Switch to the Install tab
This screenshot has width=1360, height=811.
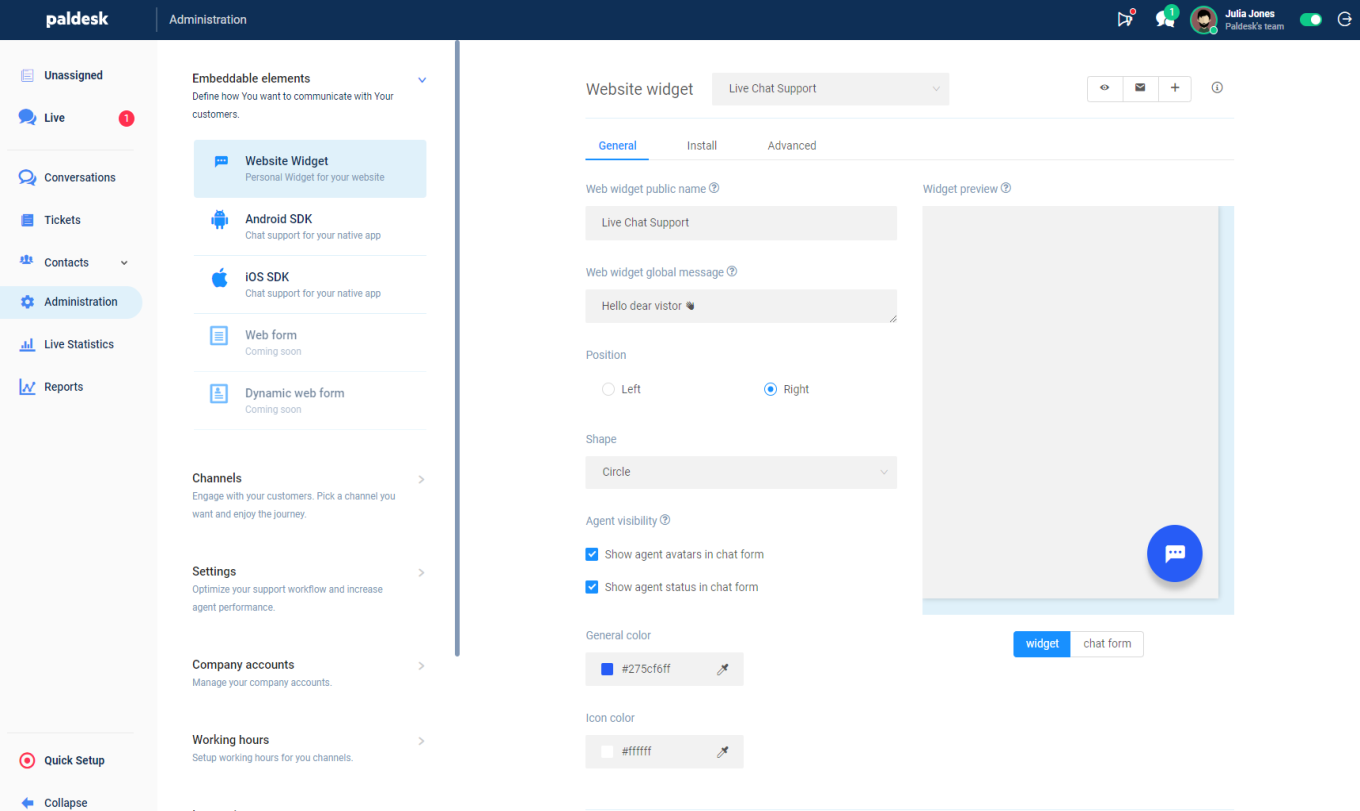pos(701,145)
